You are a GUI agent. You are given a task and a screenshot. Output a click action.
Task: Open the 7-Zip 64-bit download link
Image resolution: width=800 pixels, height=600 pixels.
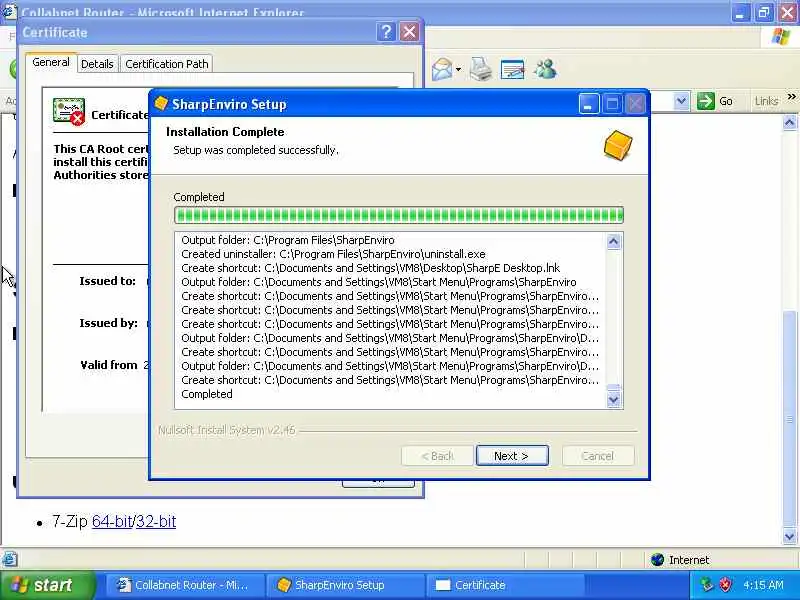pos(112,521)
